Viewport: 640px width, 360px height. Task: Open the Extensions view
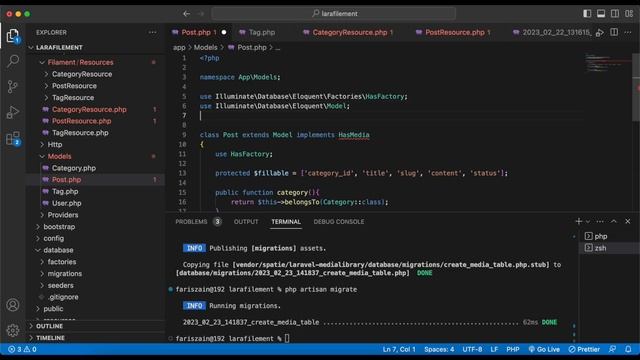tap(13, 138)
